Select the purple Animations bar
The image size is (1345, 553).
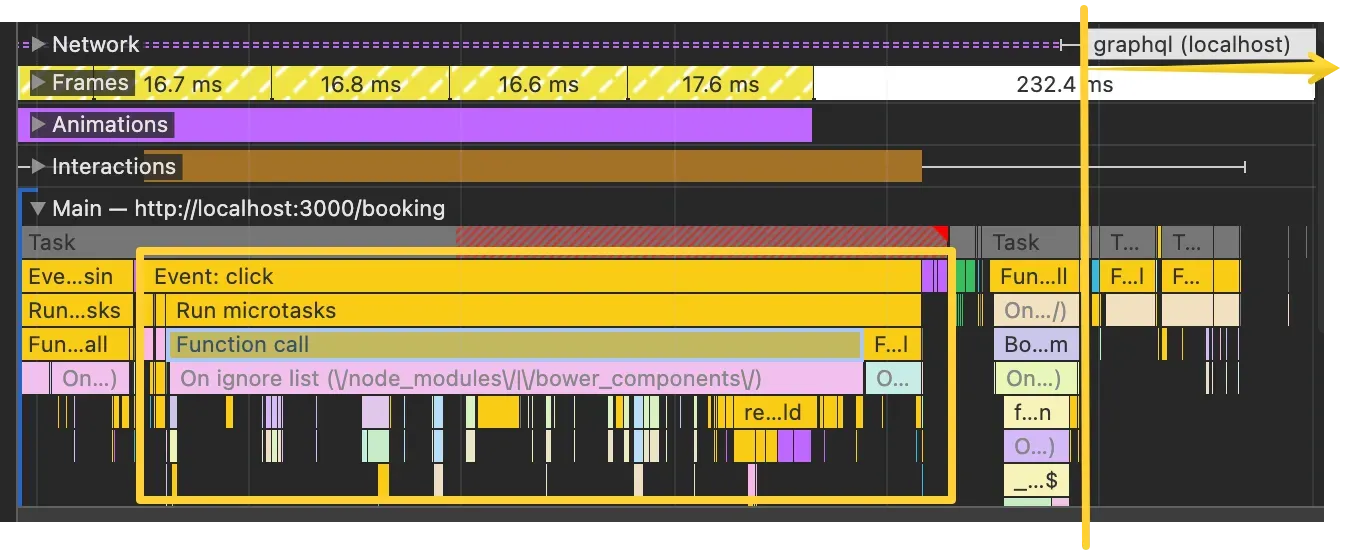[x=500, y=125]
